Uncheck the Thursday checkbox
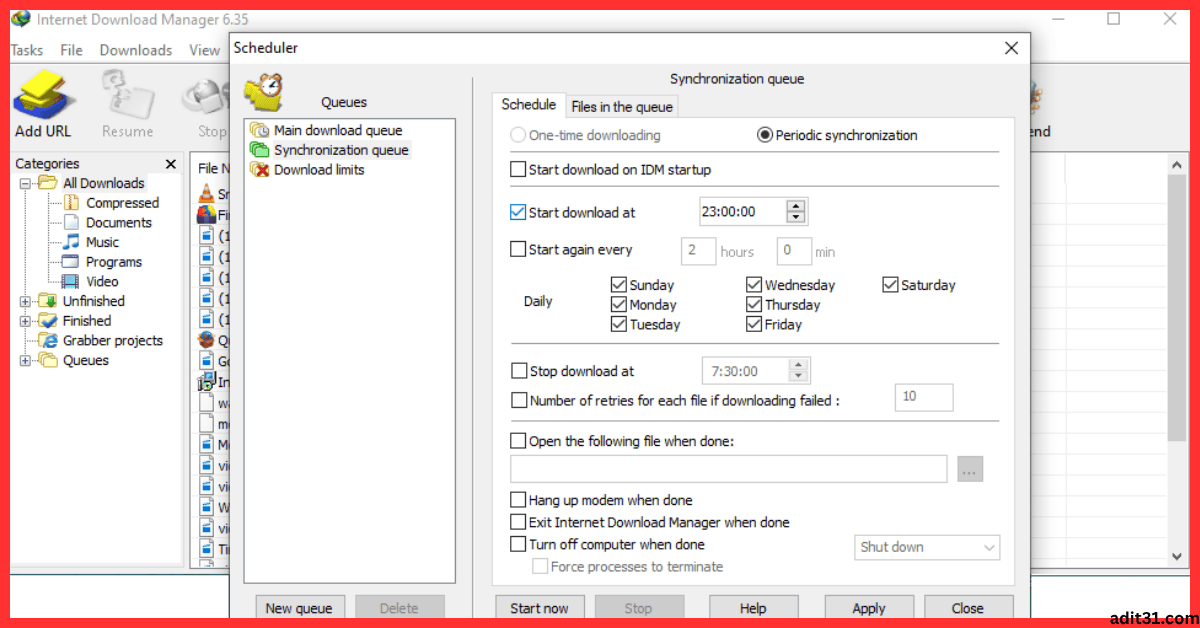 [754, 305]
